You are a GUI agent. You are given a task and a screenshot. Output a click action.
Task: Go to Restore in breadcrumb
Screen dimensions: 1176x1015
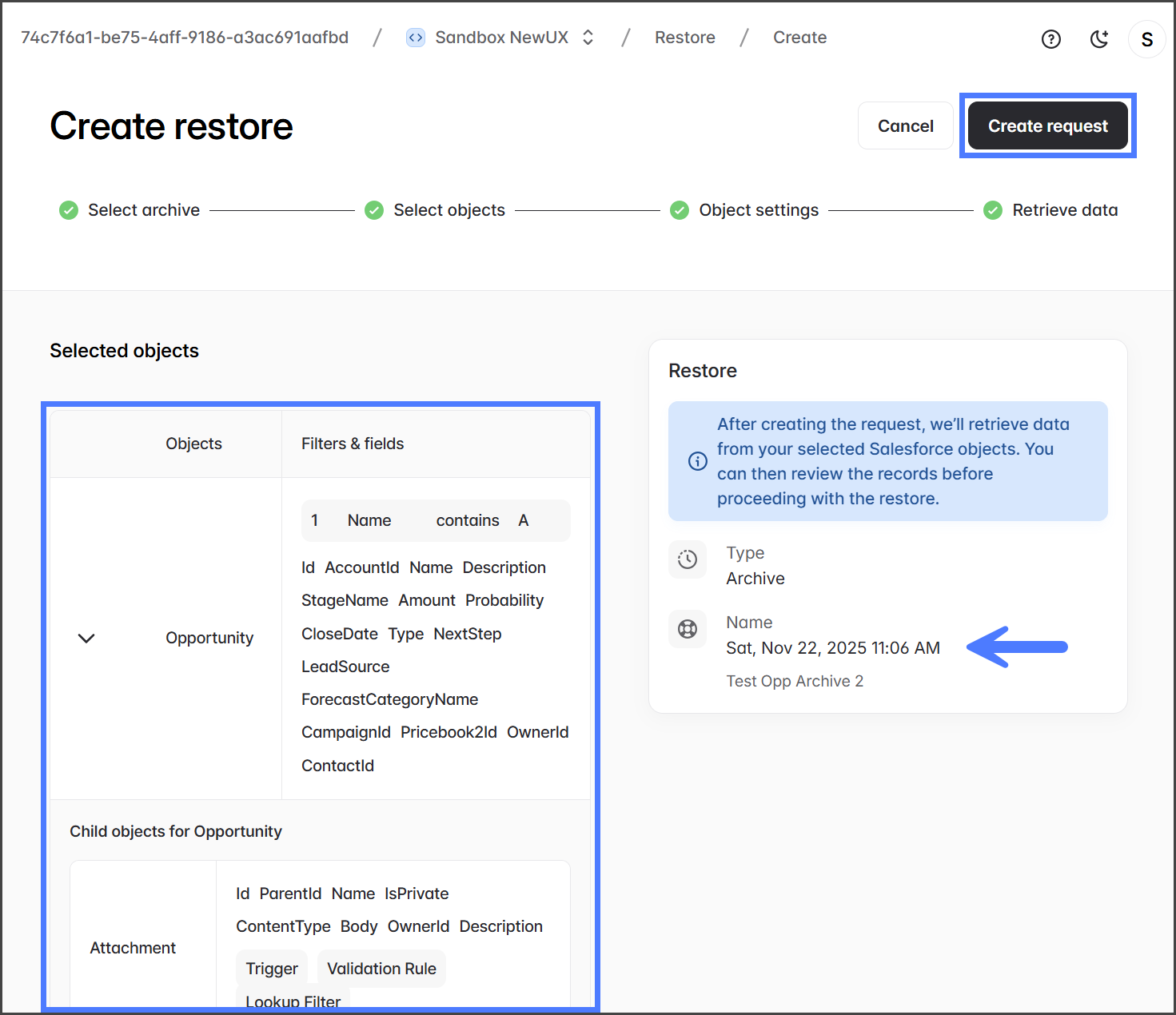(x=684, y=38)
